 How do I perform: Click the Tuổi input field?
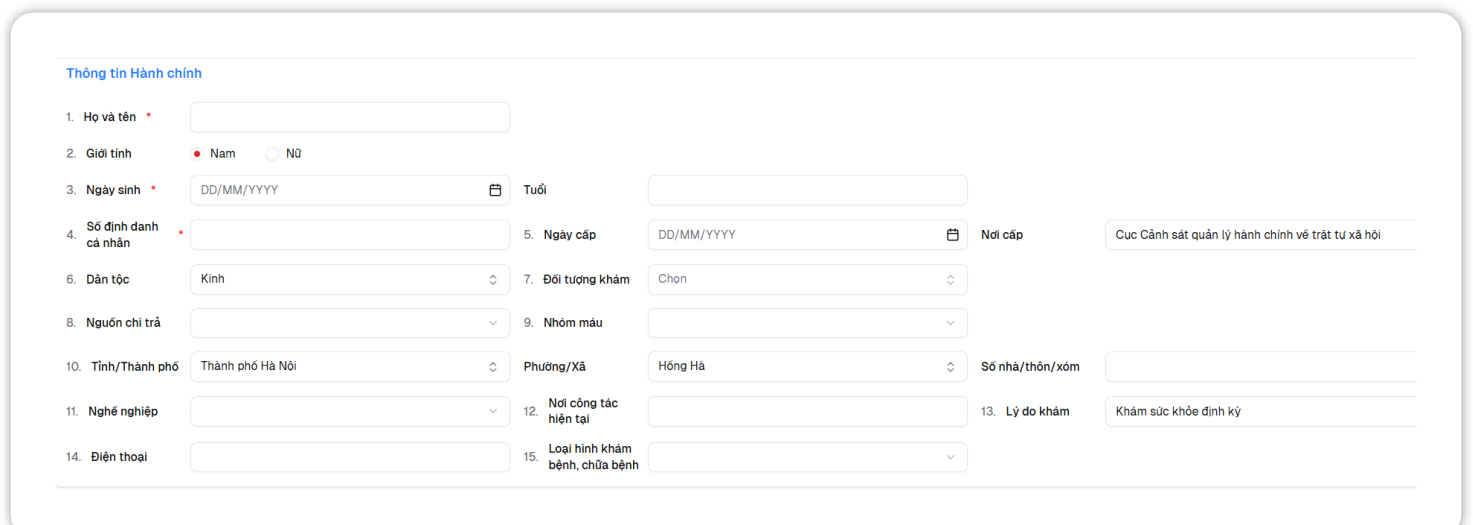[x=808, y=190]
